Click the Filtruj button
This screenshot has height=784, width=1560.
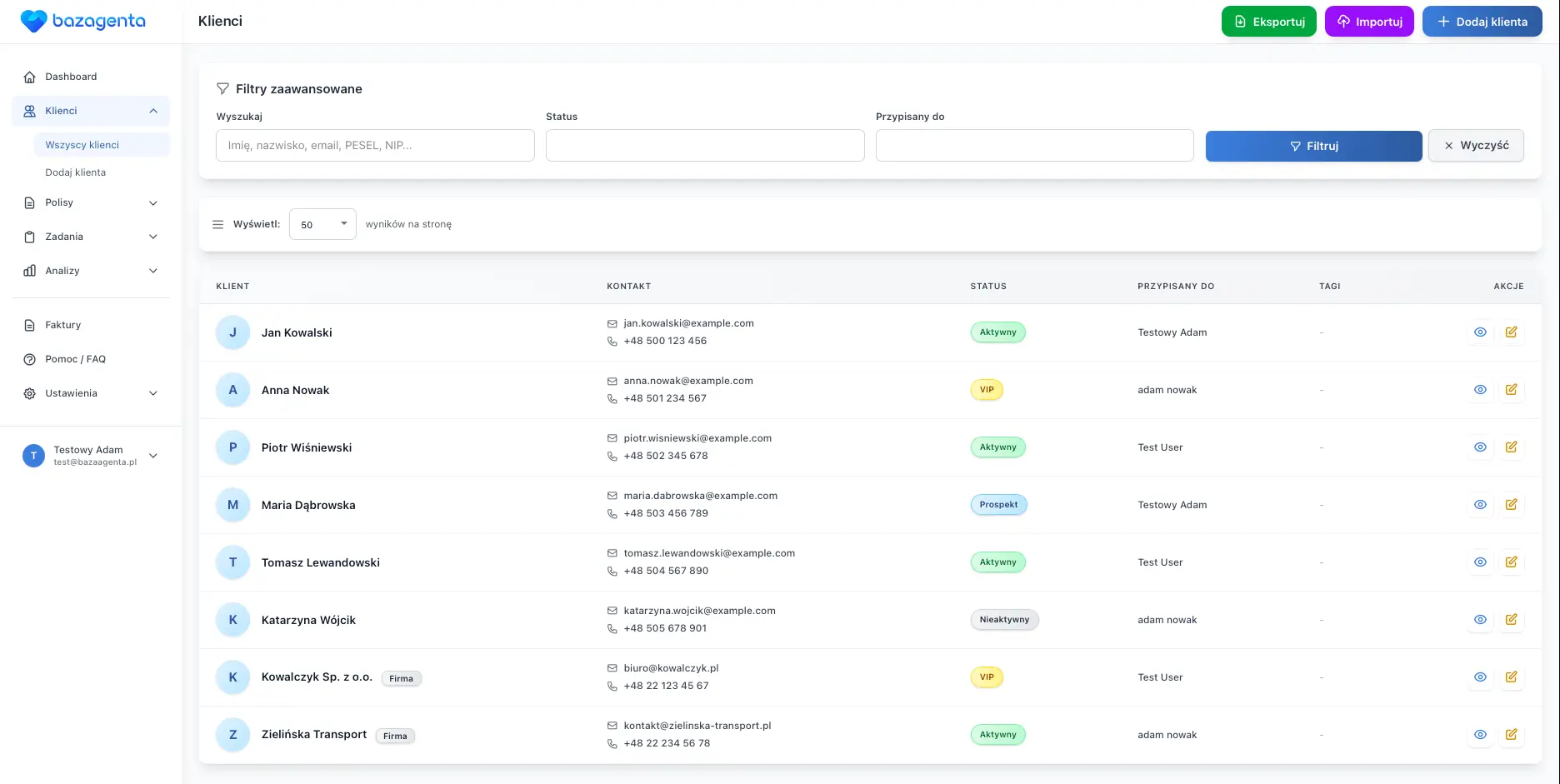pos(1313,146)
